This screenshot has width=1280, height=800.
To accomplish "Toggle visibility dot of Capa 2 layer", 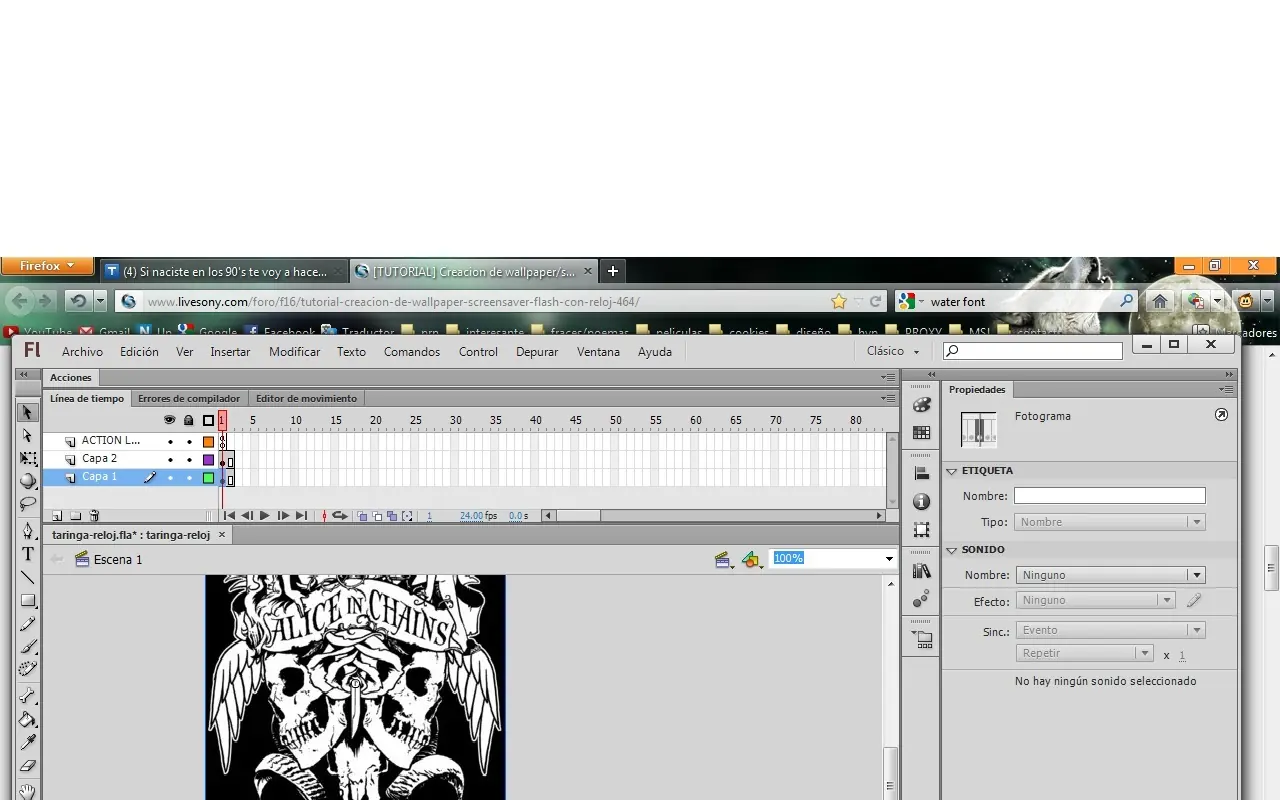I will (170, 459).
